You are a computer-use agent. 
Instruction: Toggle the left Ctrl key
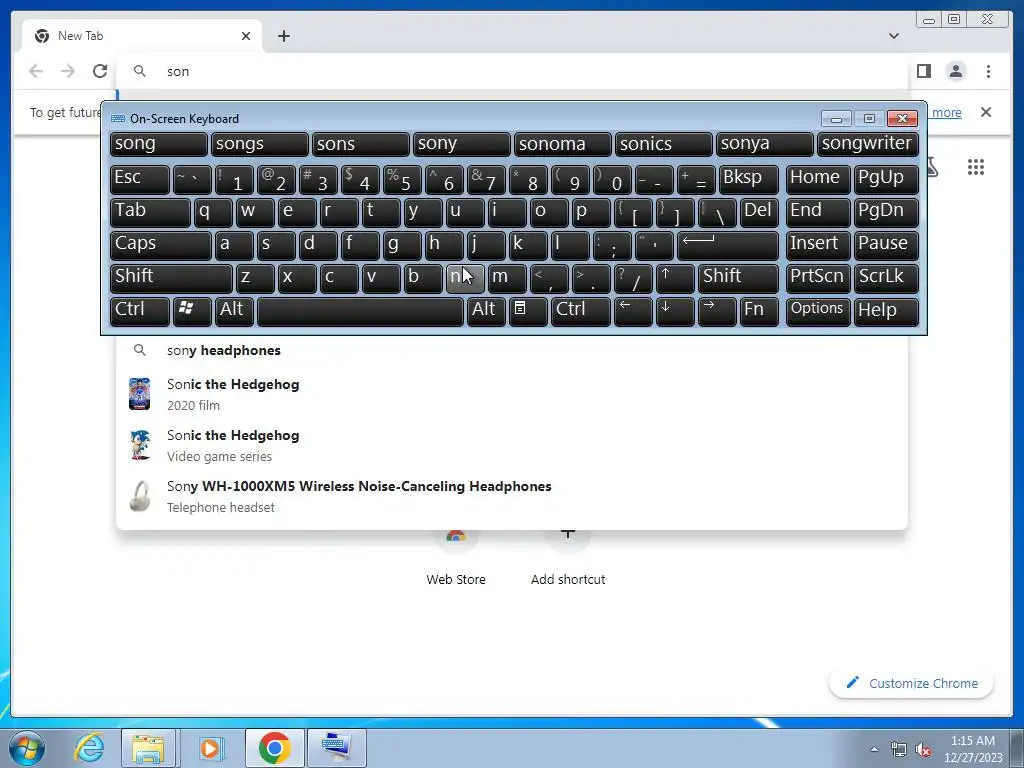[x=140, y=312]
